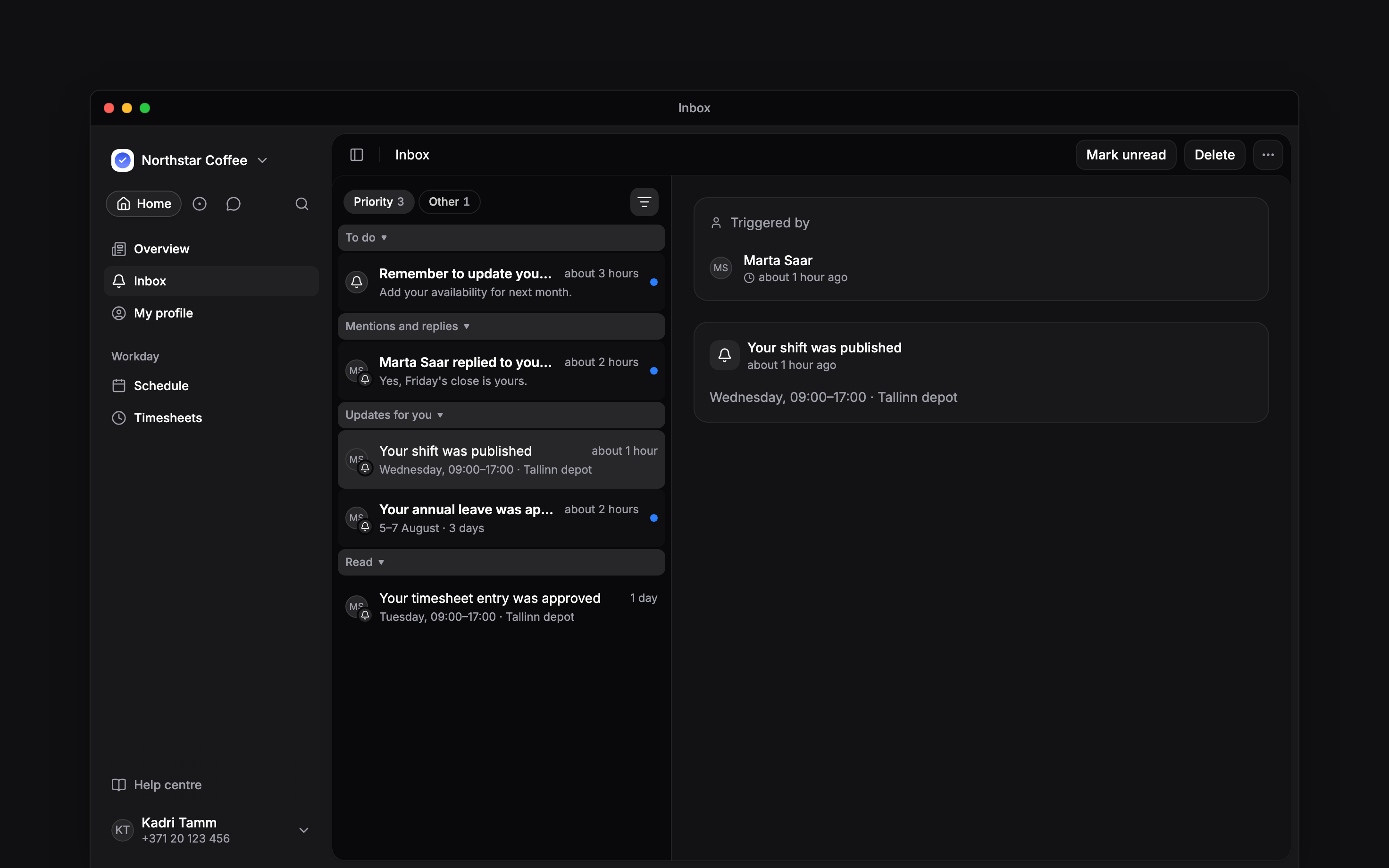Collapse the Mentions and replies section

(x=501, y=326)
